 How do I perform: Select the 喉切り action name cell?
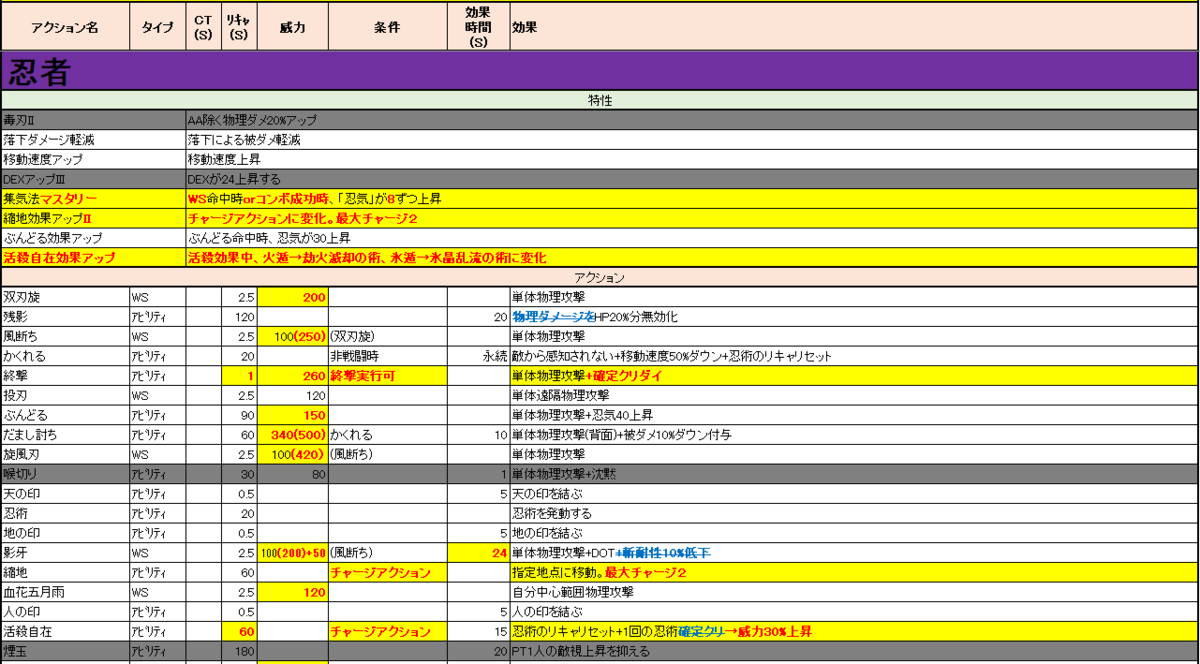(x=65, y=474)
